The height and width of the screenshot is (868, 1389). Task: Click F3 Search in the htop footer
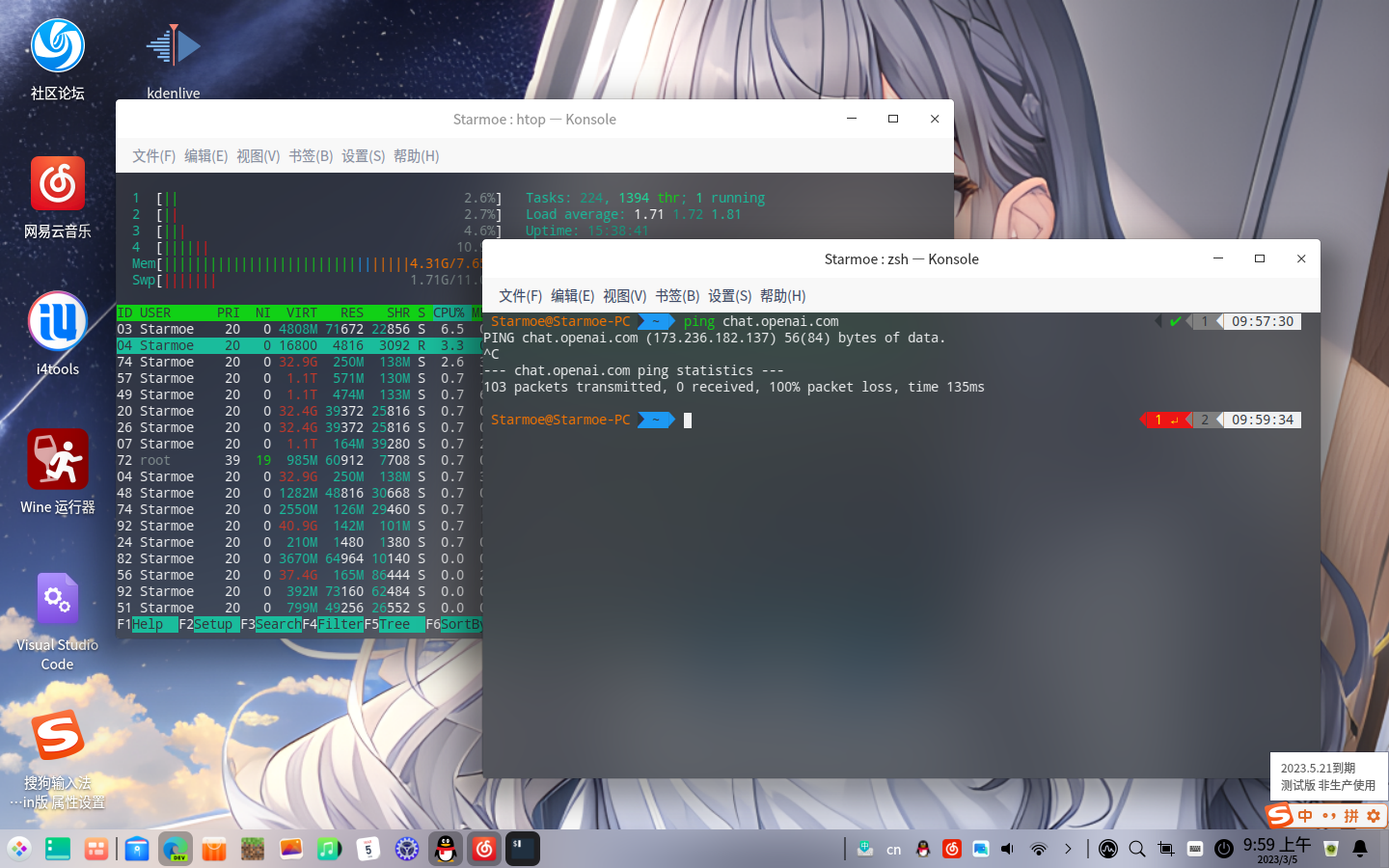(271, 624)
